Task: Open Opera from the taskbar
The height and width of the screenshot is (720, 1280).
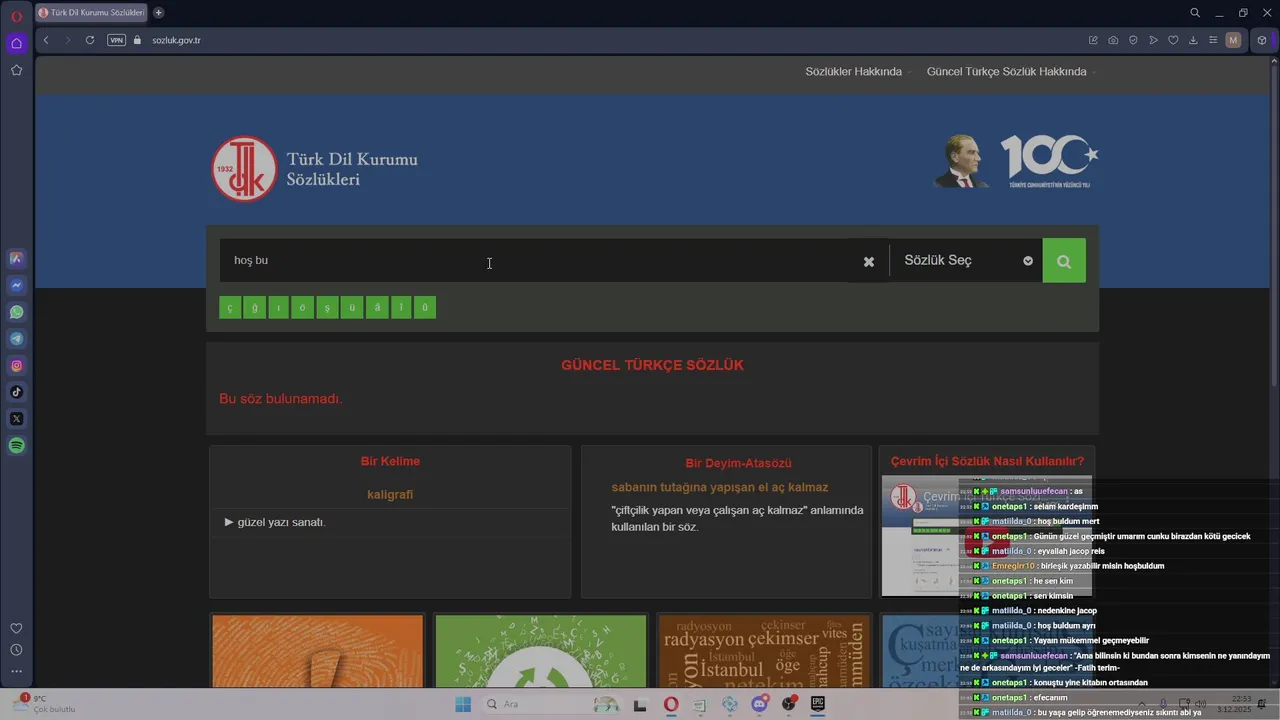Action: coord(671,704)
